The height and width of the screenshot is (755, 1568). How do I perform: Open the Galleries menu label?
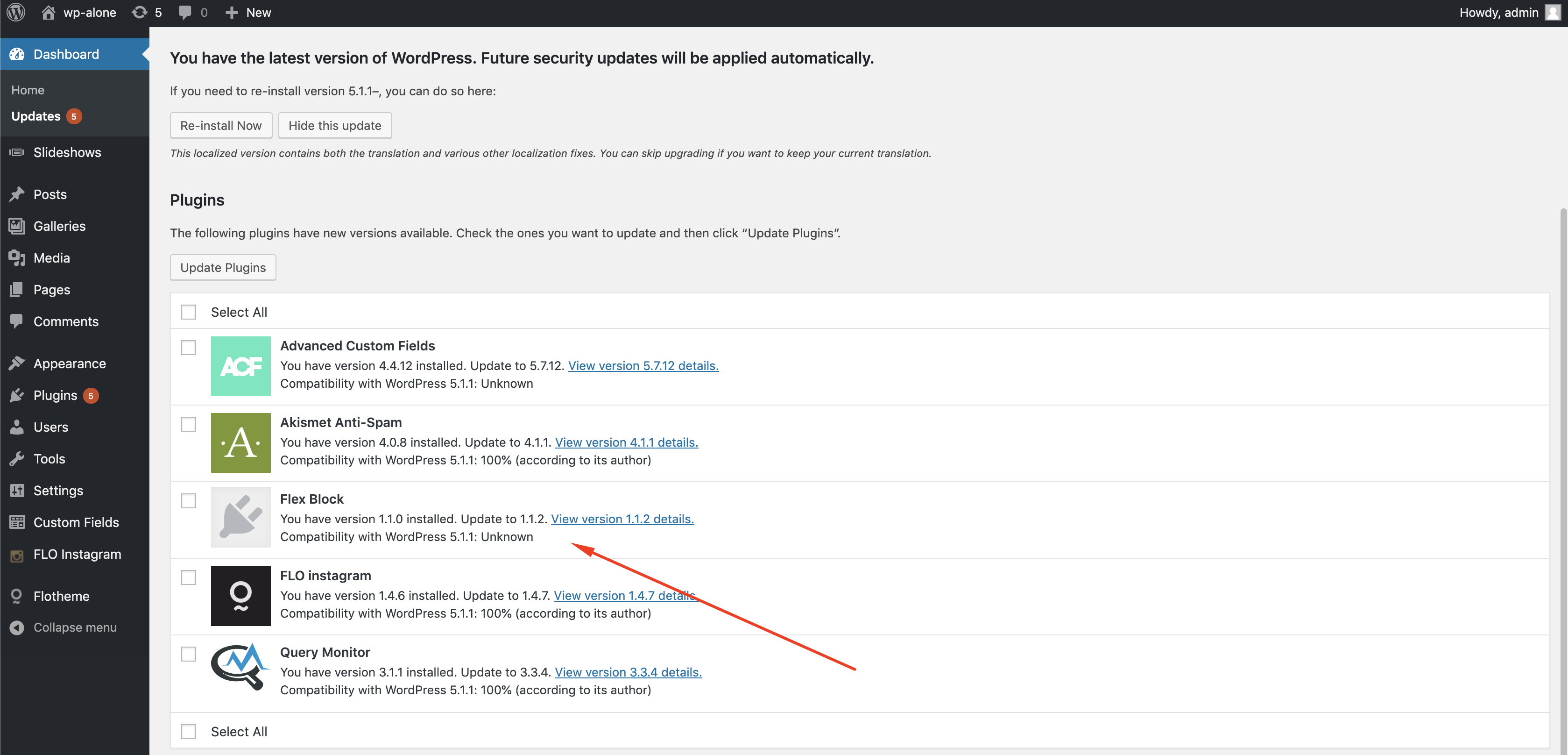pos(60,226)
